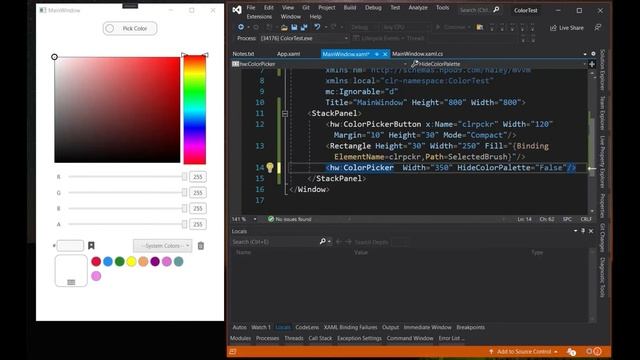Image resolution: width=640 pixels, height=360 pixels.
Task: Open the Window menu
Action: click(291, 17)
